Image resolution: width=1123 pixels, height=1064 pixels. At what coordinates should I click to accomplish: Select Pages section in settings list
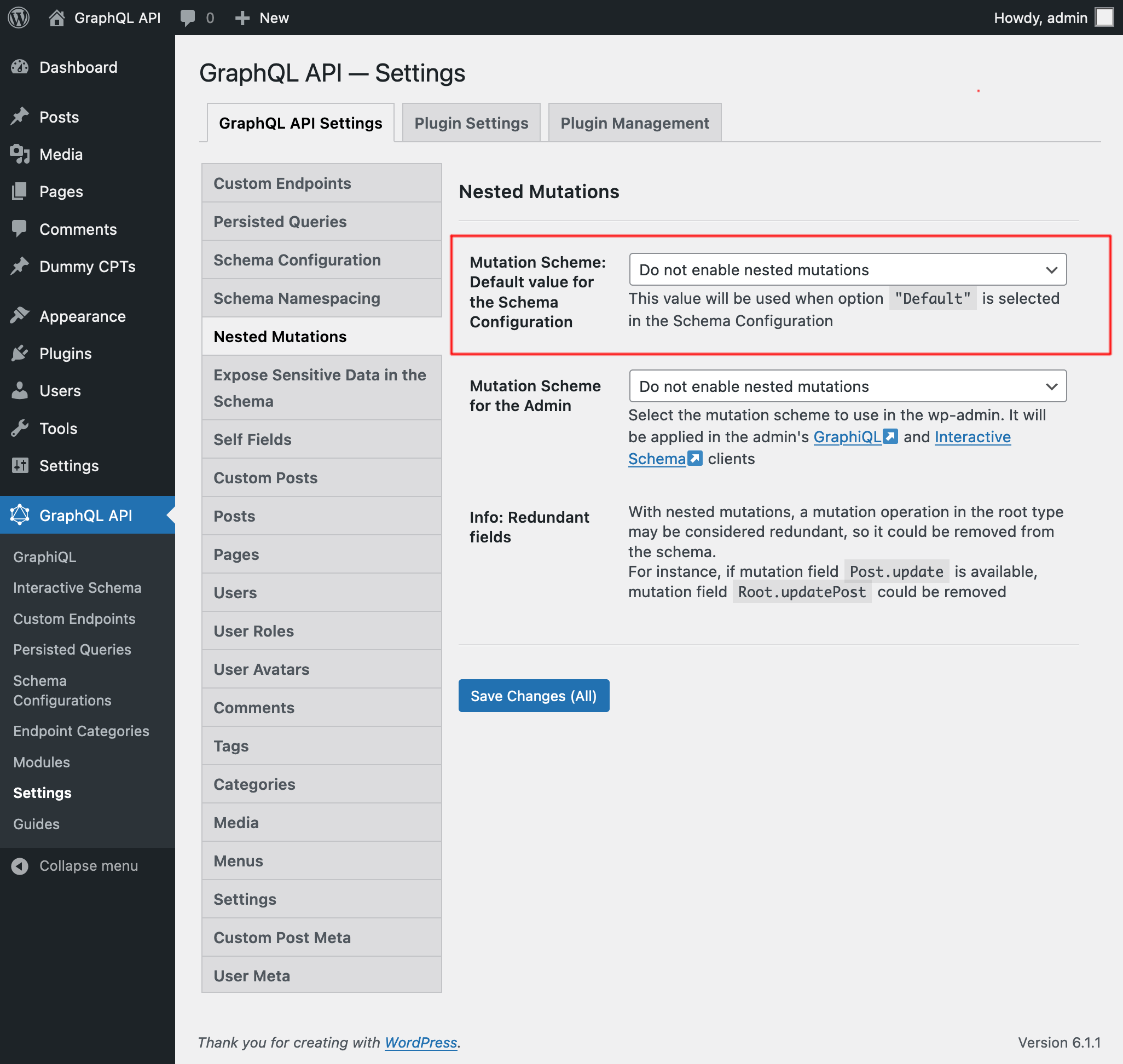[x=322, y=554]
